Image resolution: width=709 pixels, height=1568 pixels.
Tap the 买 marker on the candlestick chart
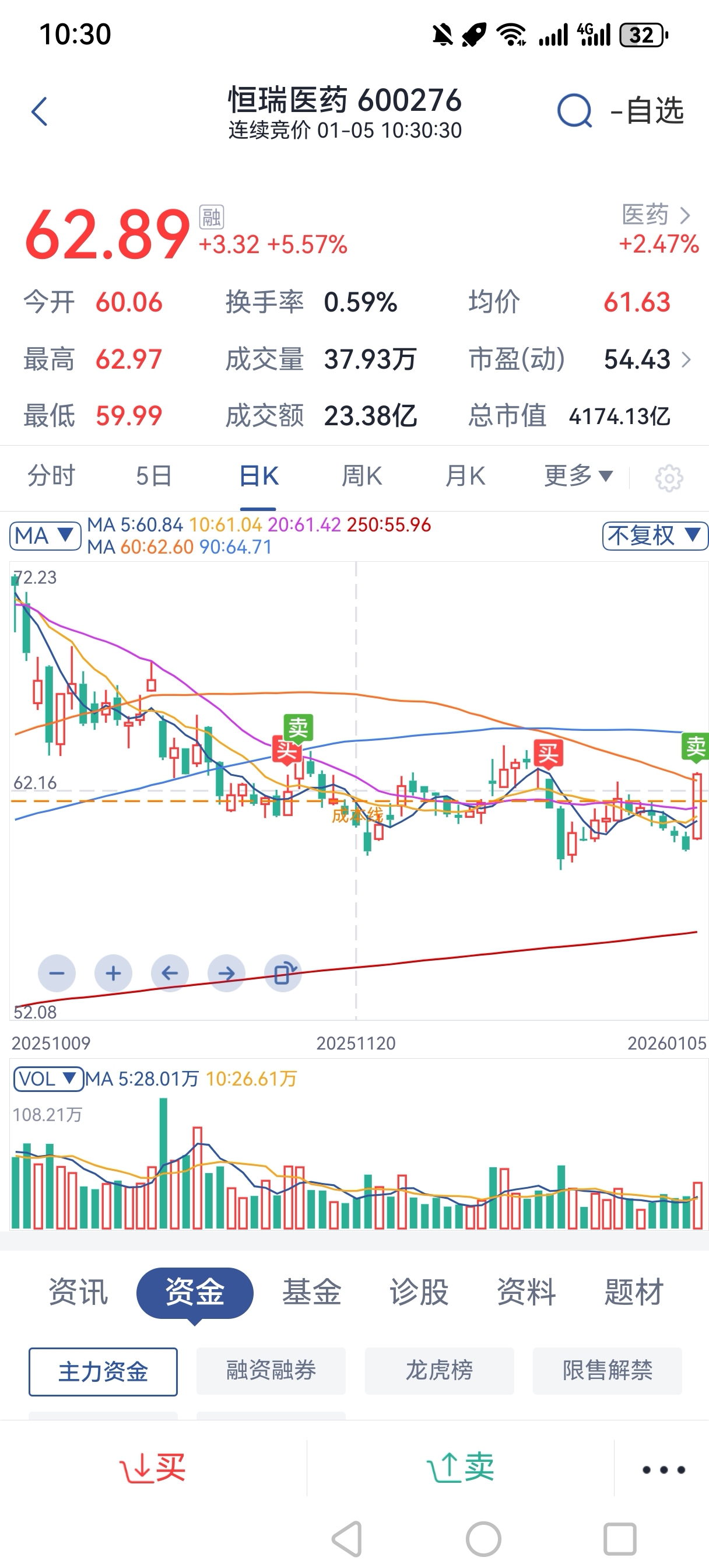point(547,754)
